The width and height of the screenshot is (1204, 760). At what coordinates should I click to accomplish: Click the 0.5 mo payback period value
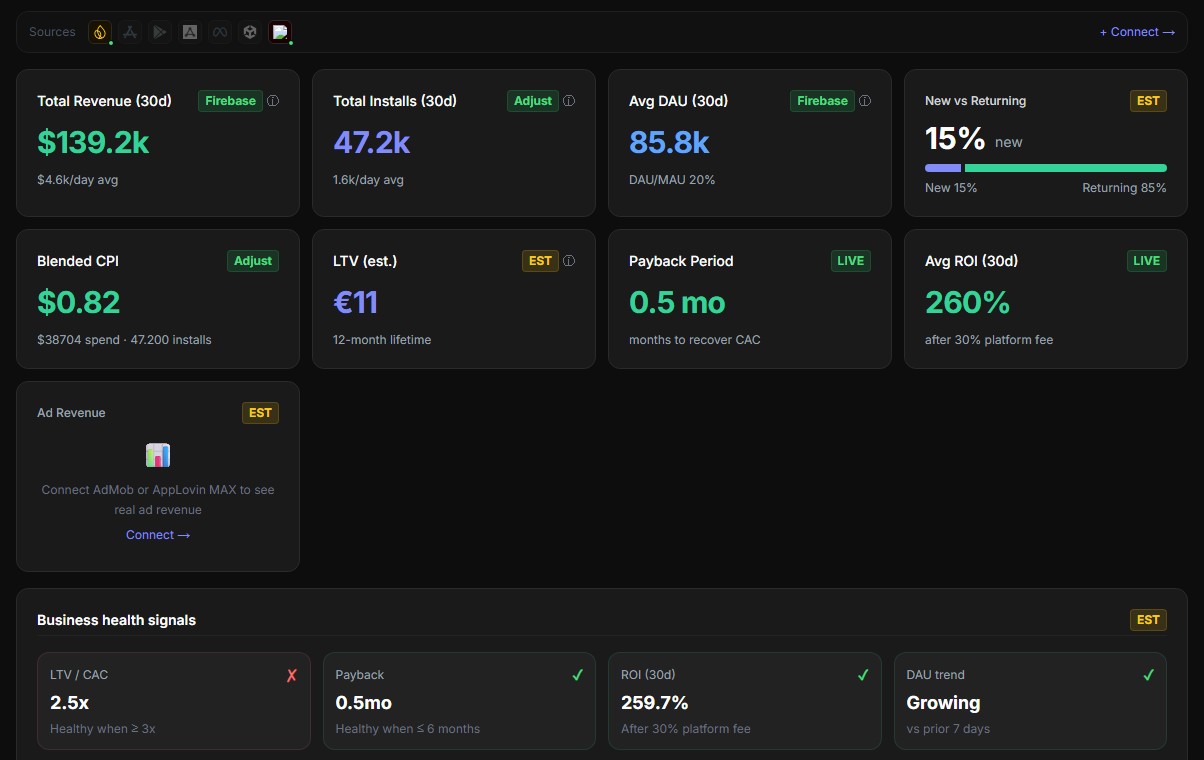tap(677, 302)
